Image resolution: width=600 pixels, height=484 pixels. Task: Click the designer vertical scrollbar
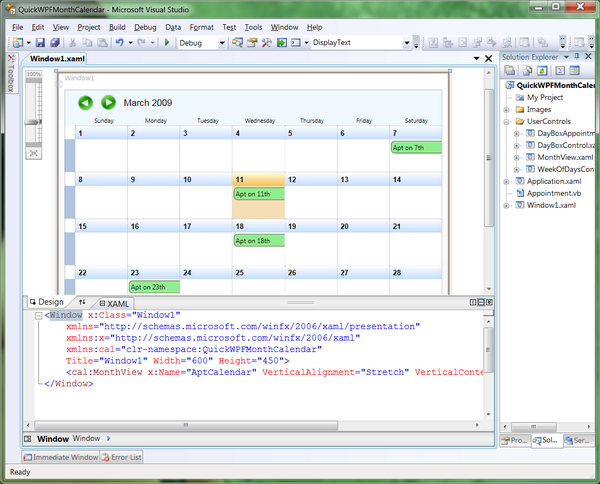(x=489, y=158)
